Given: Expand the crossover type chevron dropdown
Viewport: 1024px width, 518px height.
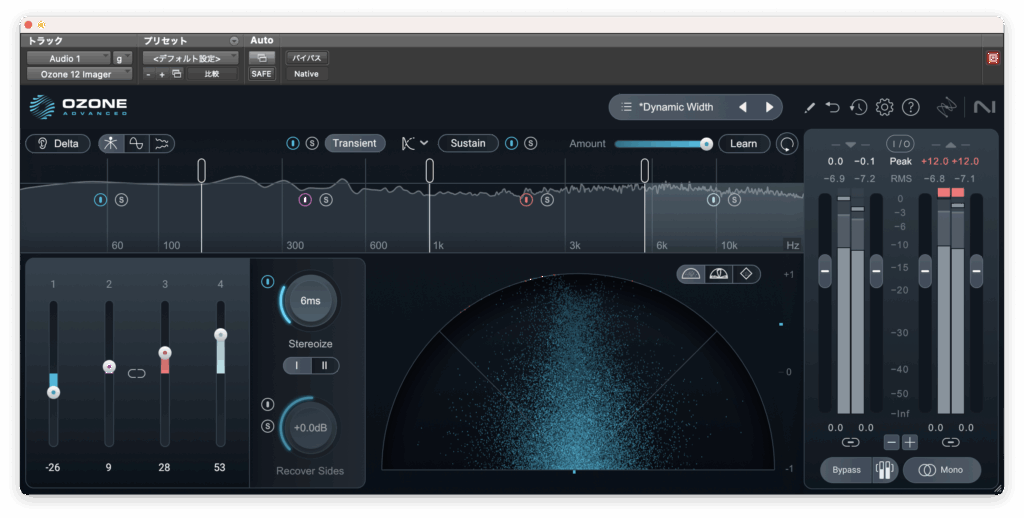Looking at the screenshot, I should (x=424, y=143).
